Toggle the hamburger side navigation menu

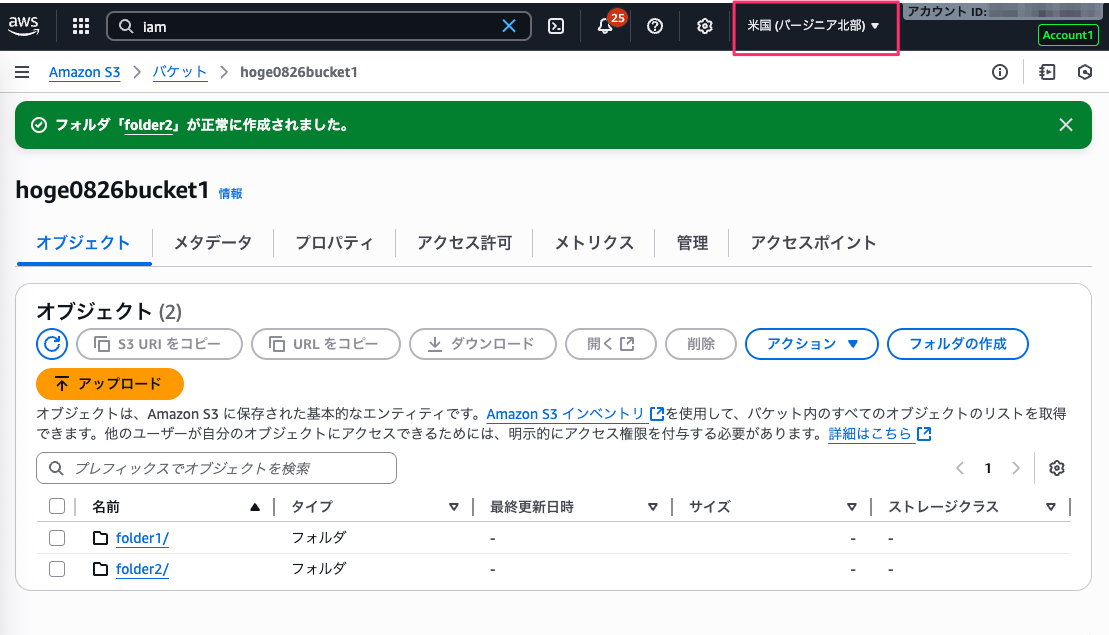click(x=22, y=72)
